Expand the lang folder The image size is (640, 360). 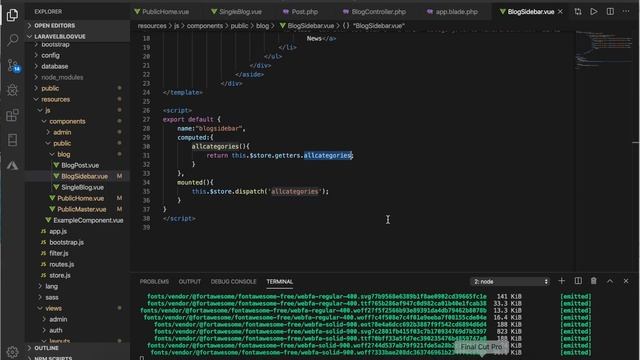click(51, 286)
